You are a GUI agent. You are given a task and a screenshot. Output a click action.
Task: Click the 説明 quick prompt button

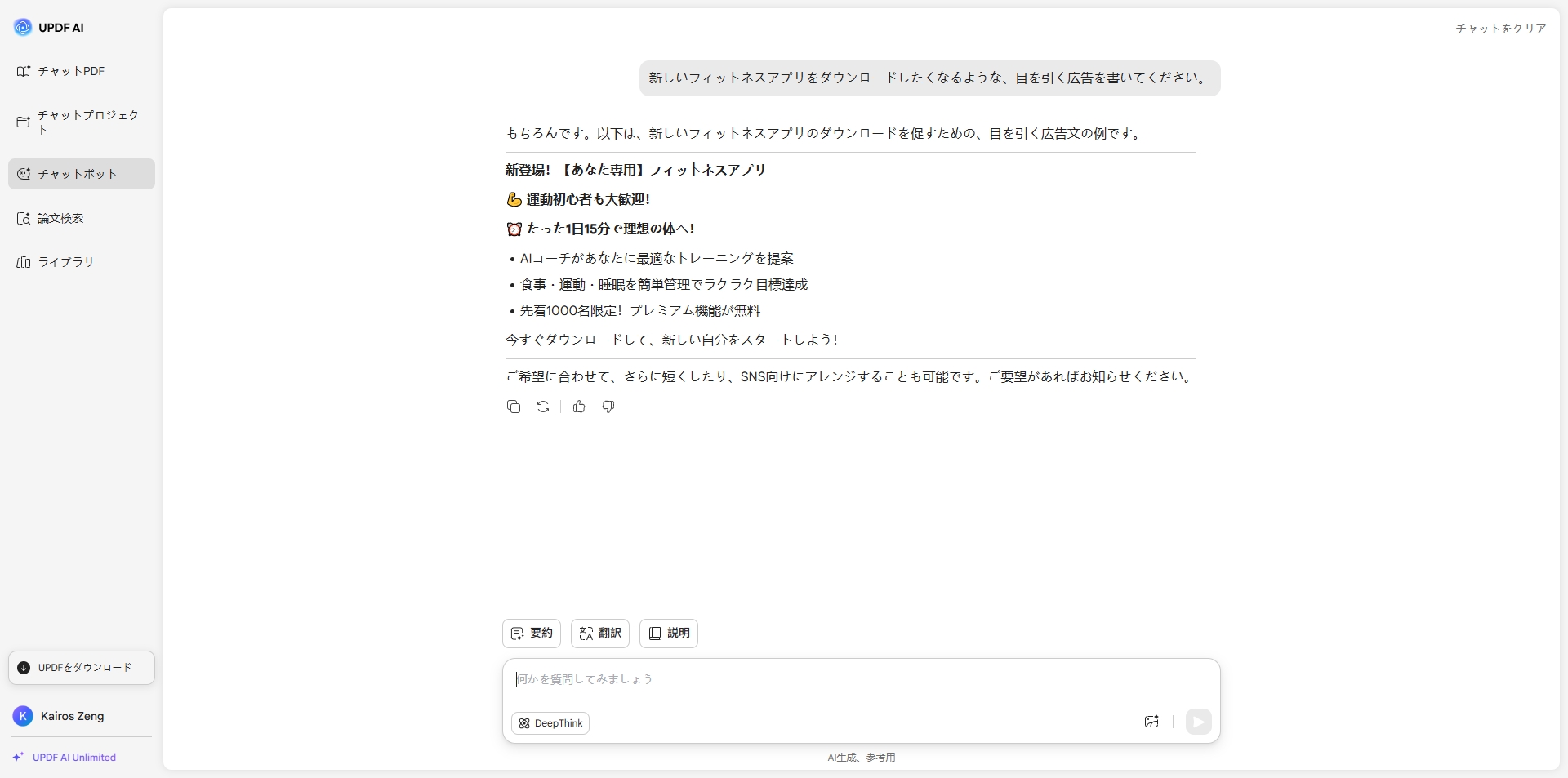click(669, 634)
